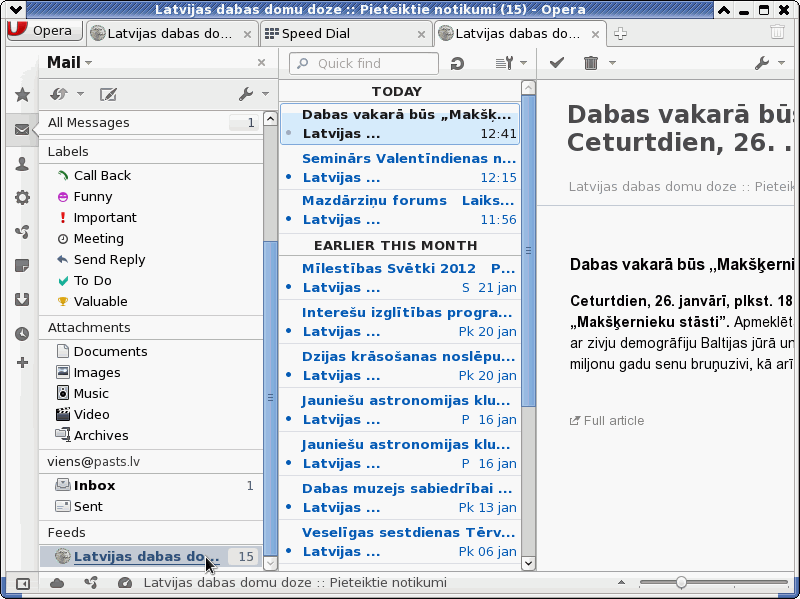Toggle panels button in status bar
This screenshot has height=599, width=800.
(x=23, y=583)
